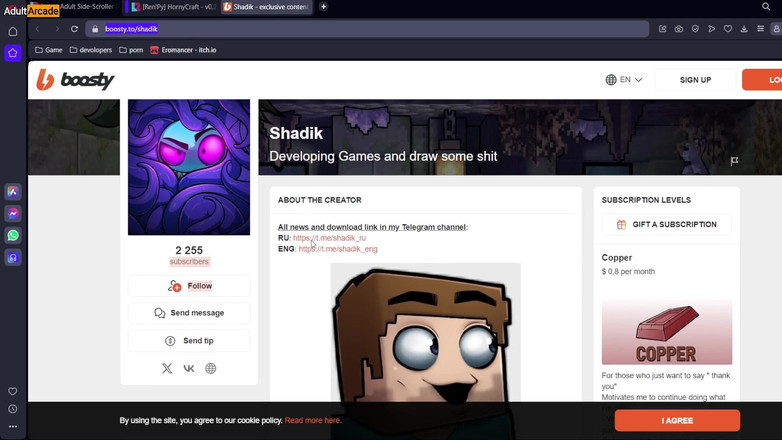Open the easy setup menu icon
This screenshot has height=440, width=782.
coord(761,29)
